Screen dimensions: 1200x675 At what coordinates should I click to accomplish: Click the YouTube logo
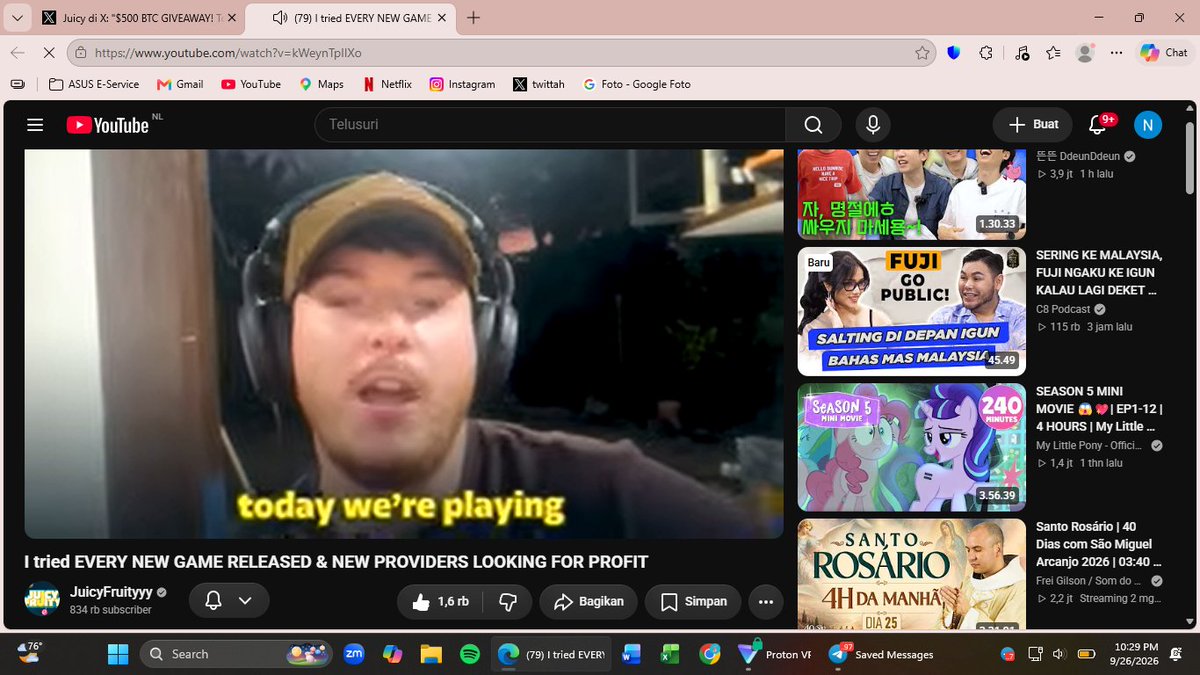click(108, 125)
